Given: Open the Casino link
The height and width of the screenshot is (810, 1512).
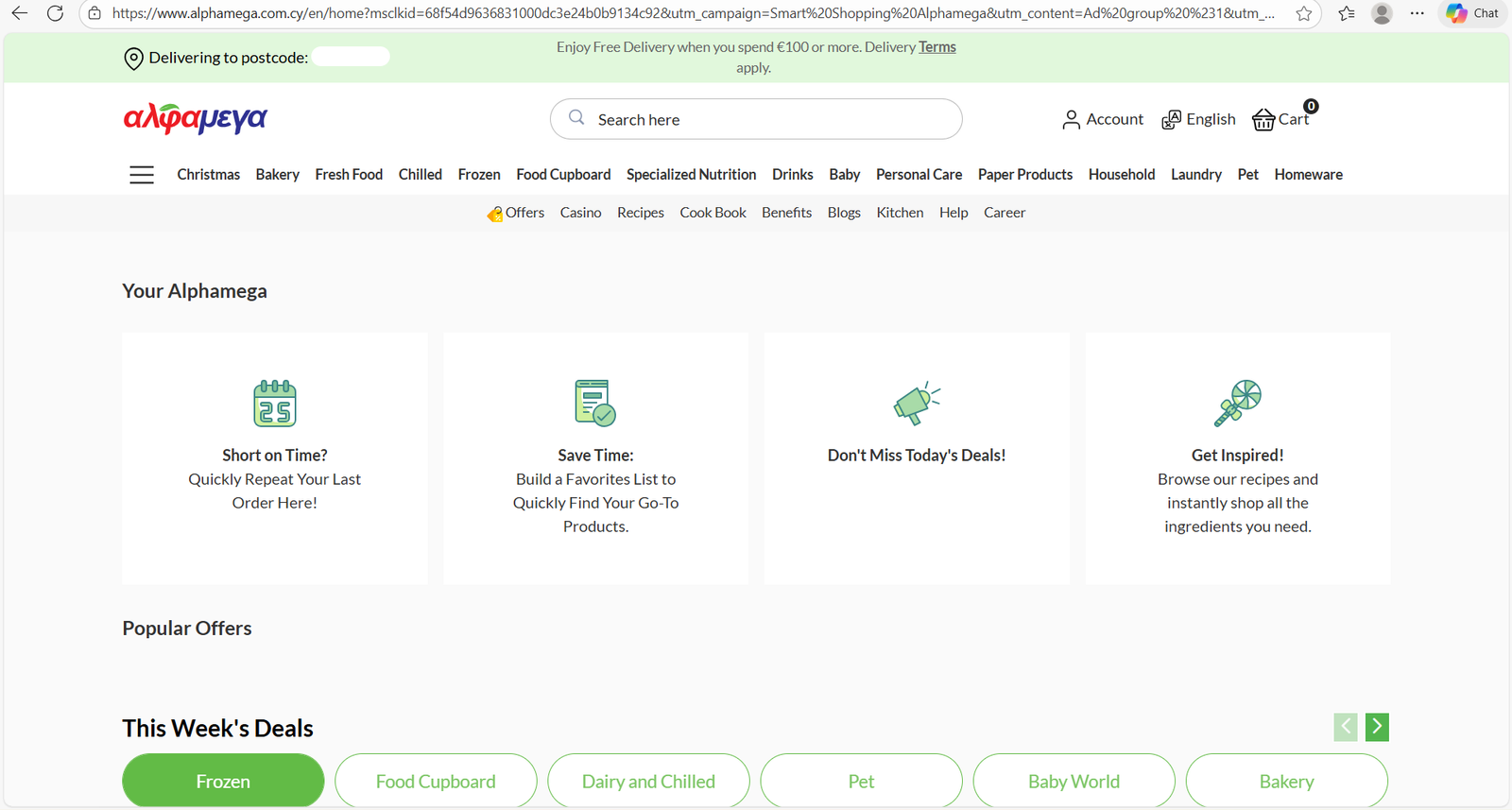Looking at the screenshot, I should (x=581, y=213).
